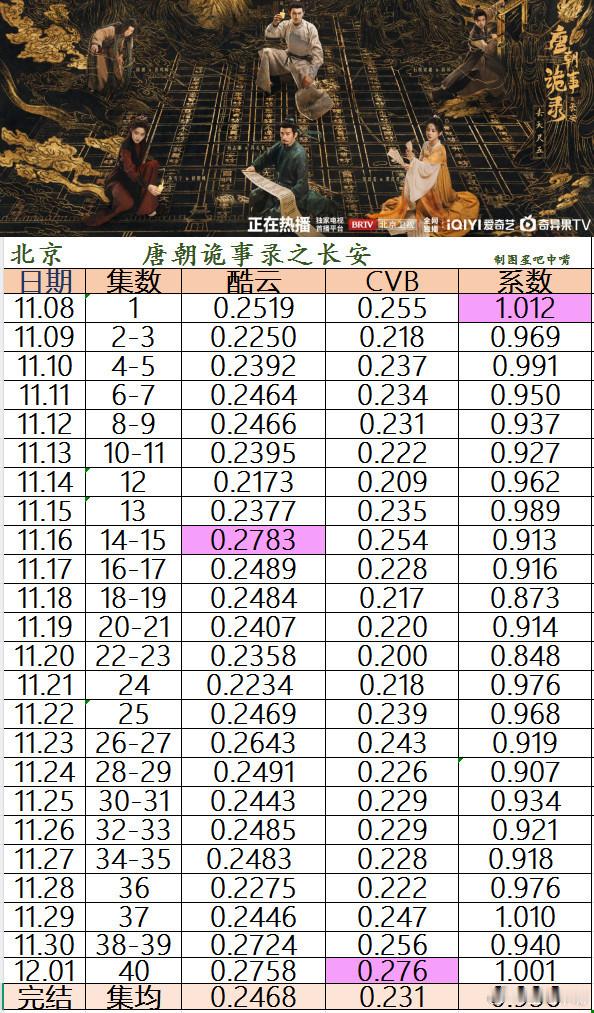Select 系数 value 1.010
Viewport: 594px width, 1013px height.
[x=525, y=917]
